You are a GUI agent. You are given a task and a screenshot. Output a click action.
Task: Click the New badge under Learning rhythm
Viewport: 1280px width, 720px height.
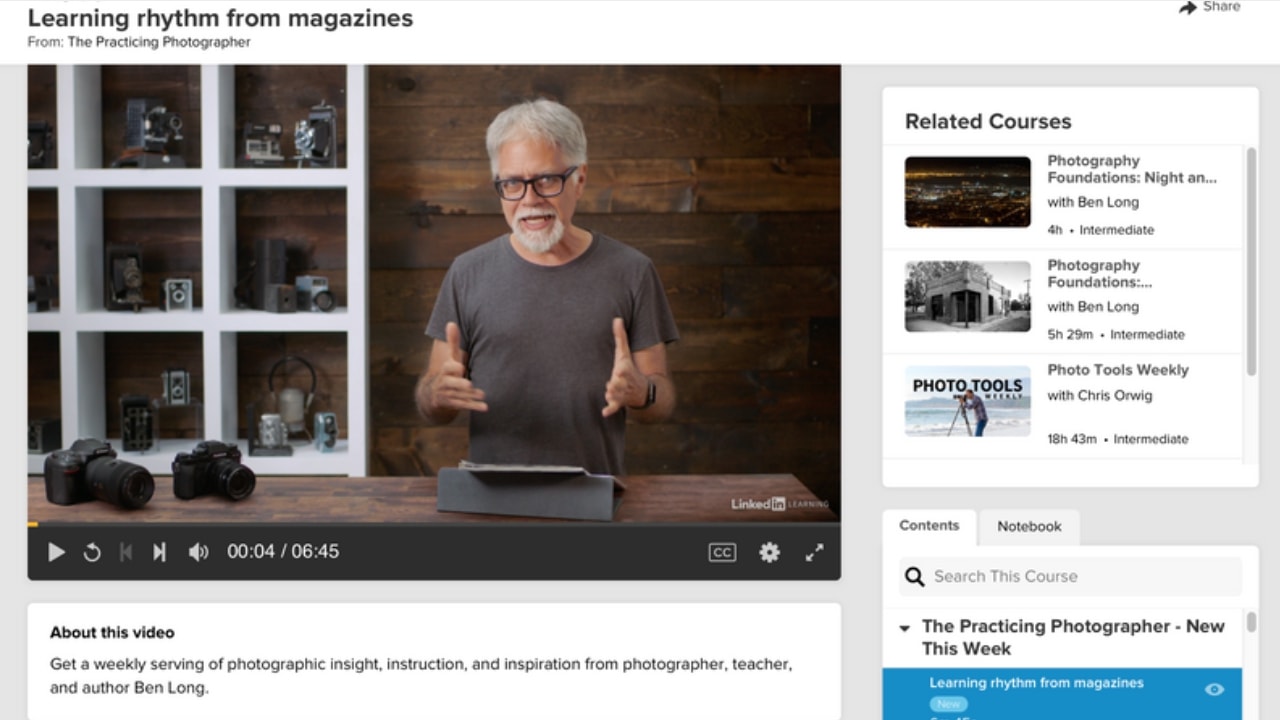pos(949,705)
